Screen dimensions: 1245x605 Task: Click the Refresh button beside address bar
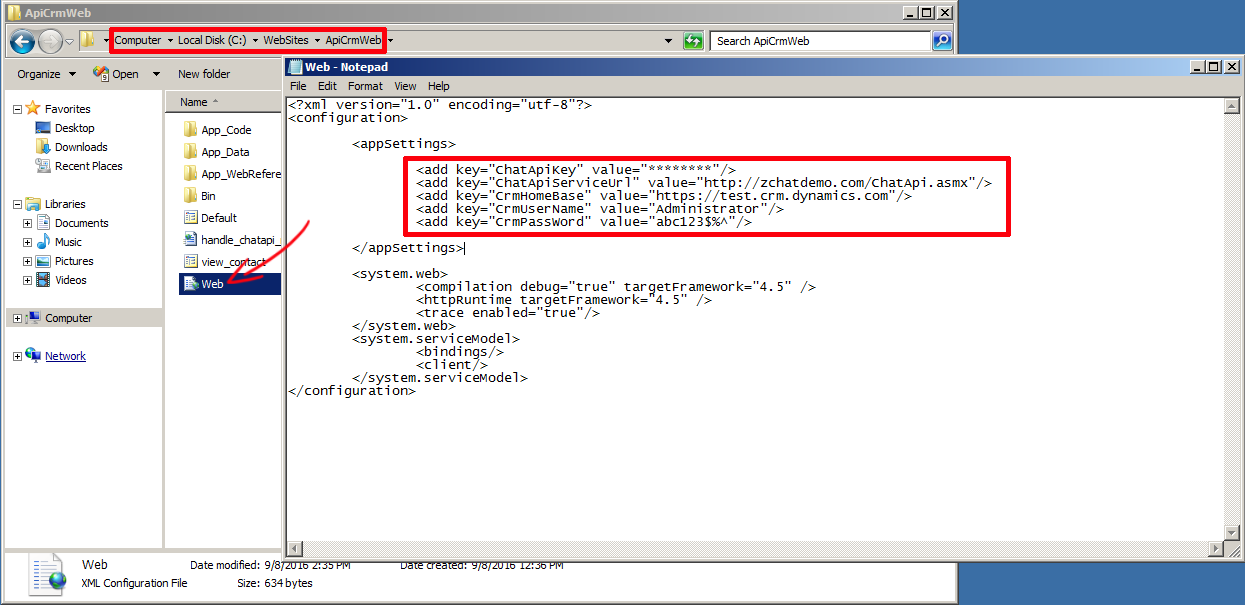pos(693,41)
